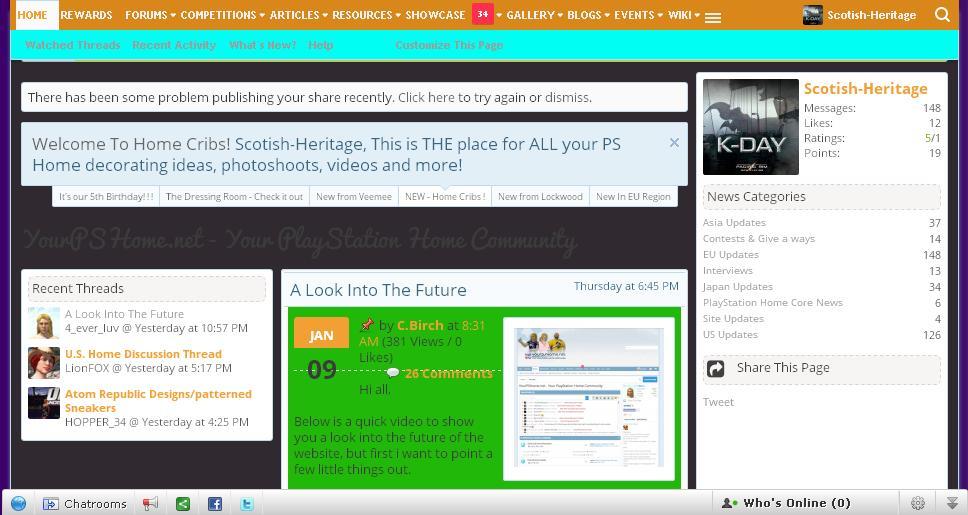Image resolution: width=968 pixels, height=515 pixels.
Task: Open the Site Updates news category
Action: (733, 319)
